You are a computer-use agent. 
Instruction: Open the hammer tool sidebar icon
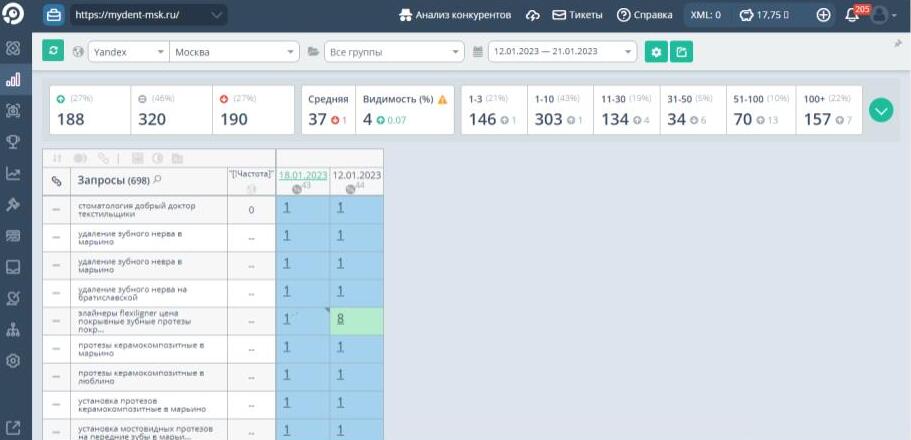click(x=13, y=204)
